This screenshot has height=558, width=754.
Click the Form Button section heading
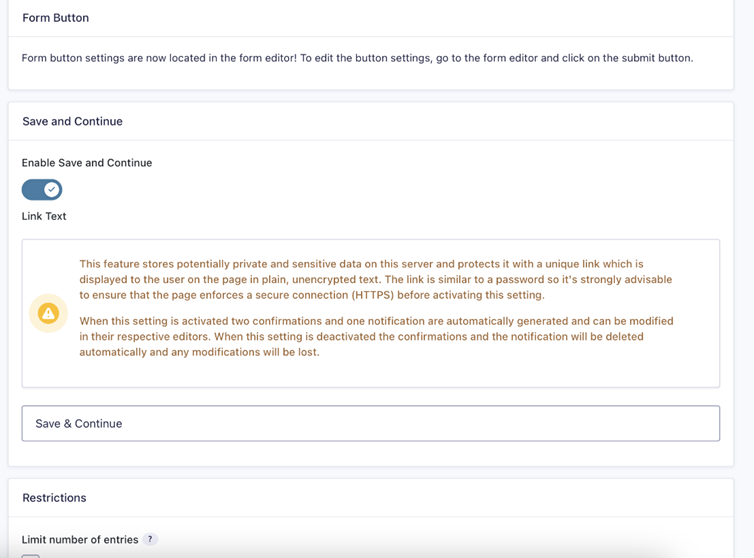tap(56, 18)
